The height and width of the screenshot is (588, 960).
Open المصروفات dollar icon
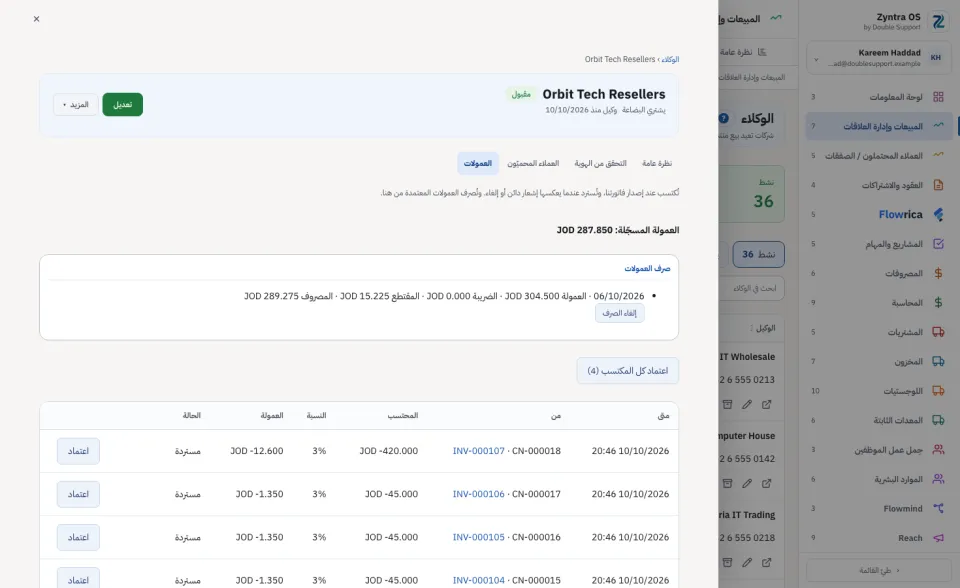938,273
